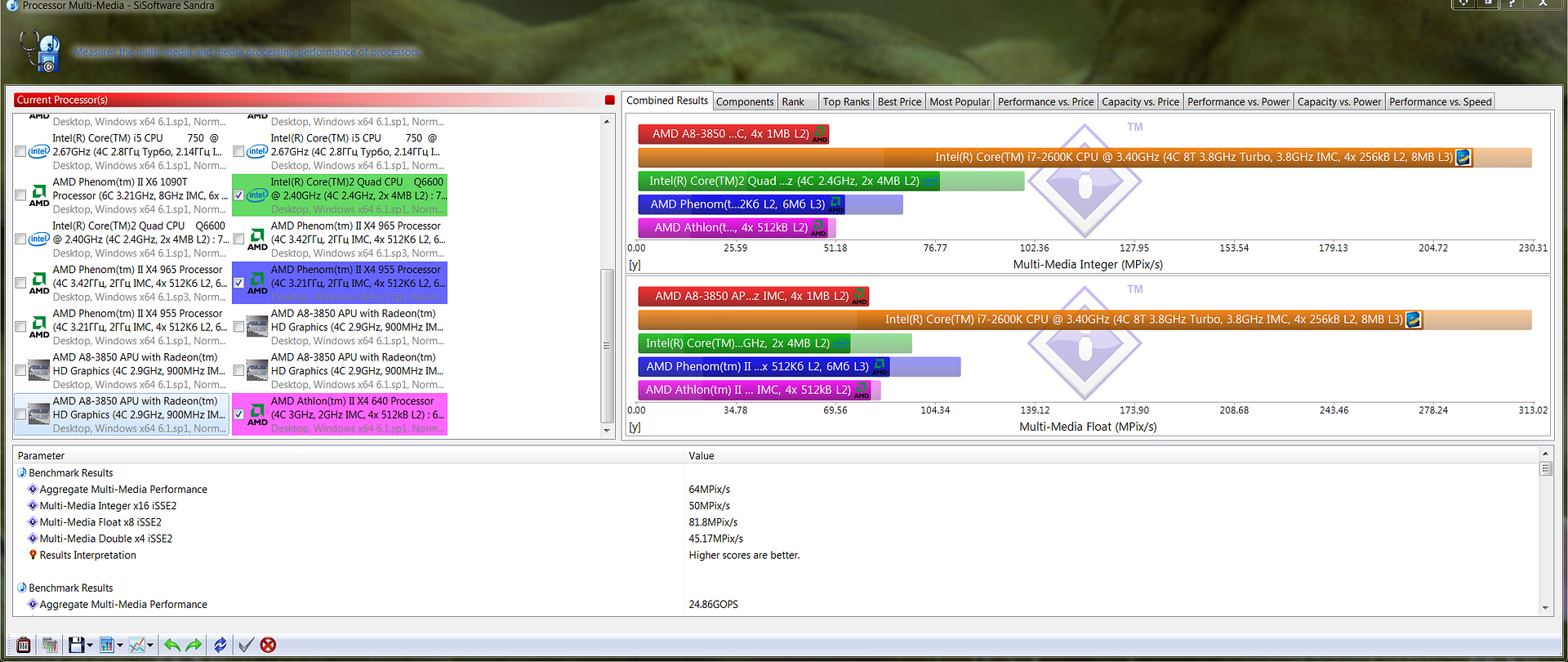Click red A8-3850 bar in Integer chart
The image size is (1568, 662).
point(733,134)
